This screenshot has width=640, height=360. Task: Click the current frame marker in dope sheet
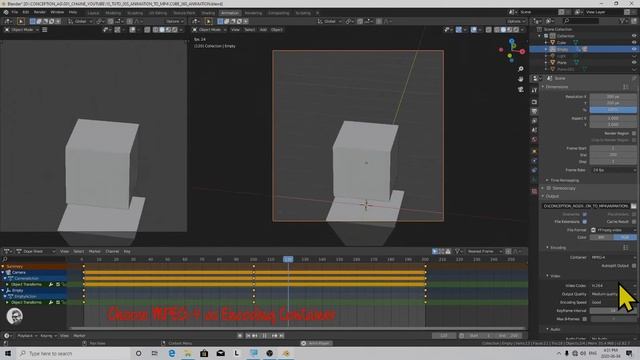(x=288, y=259)
